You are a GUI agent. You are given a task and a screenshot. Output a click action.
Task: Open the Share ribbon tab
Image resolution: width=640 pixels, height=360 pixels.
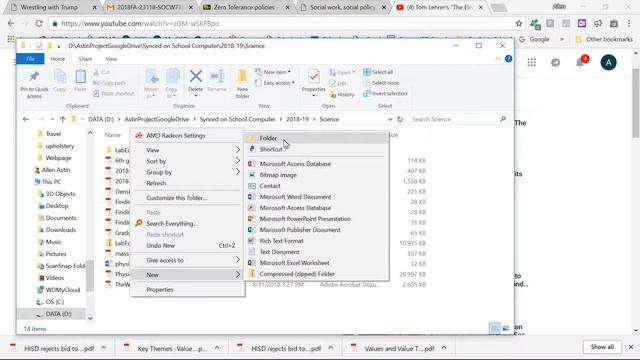pyautogui.click(x=85, y=59)
